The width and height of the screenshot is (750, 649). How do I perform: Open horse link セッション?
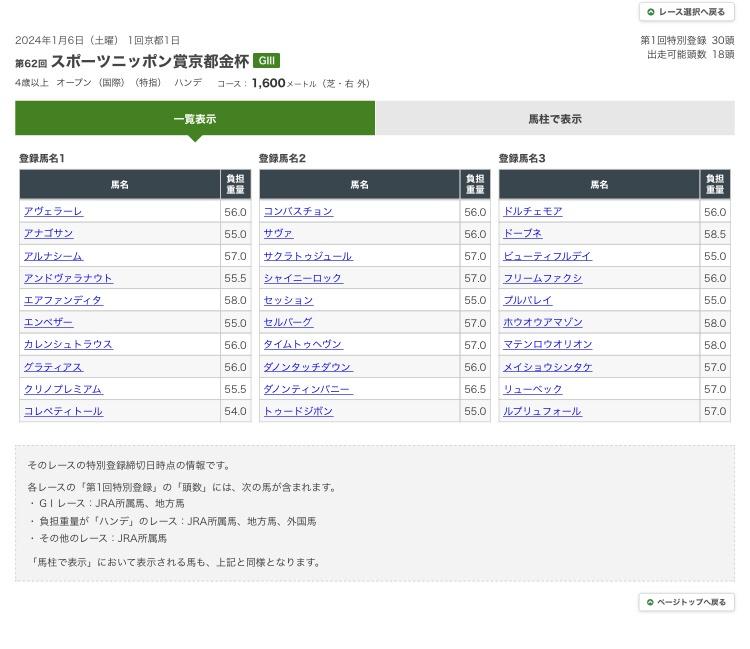click(288, 300)
